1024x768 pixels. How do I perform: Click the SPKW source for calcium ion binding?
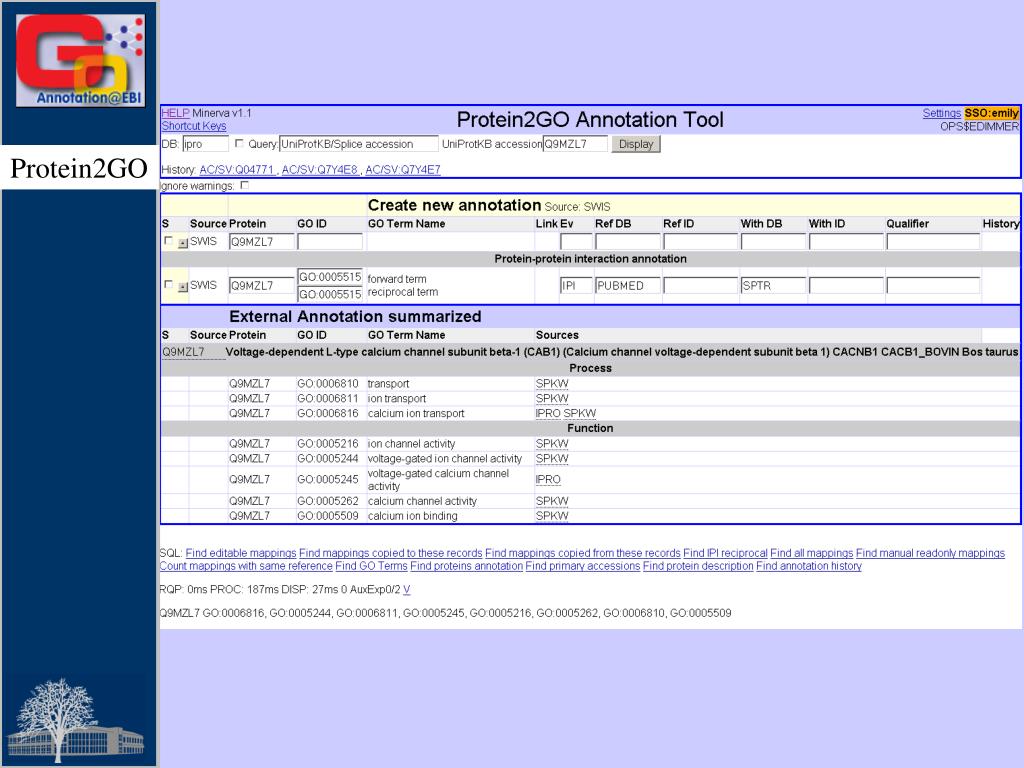pos(552,517)
